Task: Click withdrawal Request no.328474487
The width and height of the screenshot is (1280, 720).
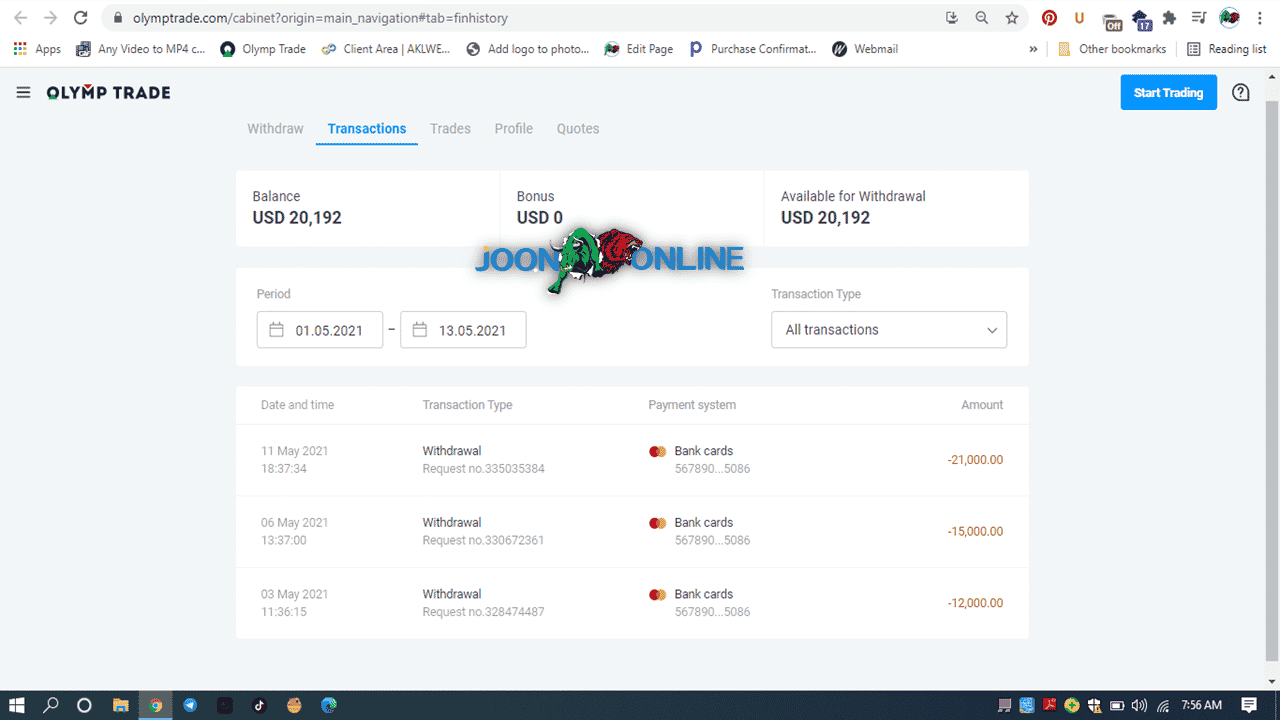Action: (484, 612)
